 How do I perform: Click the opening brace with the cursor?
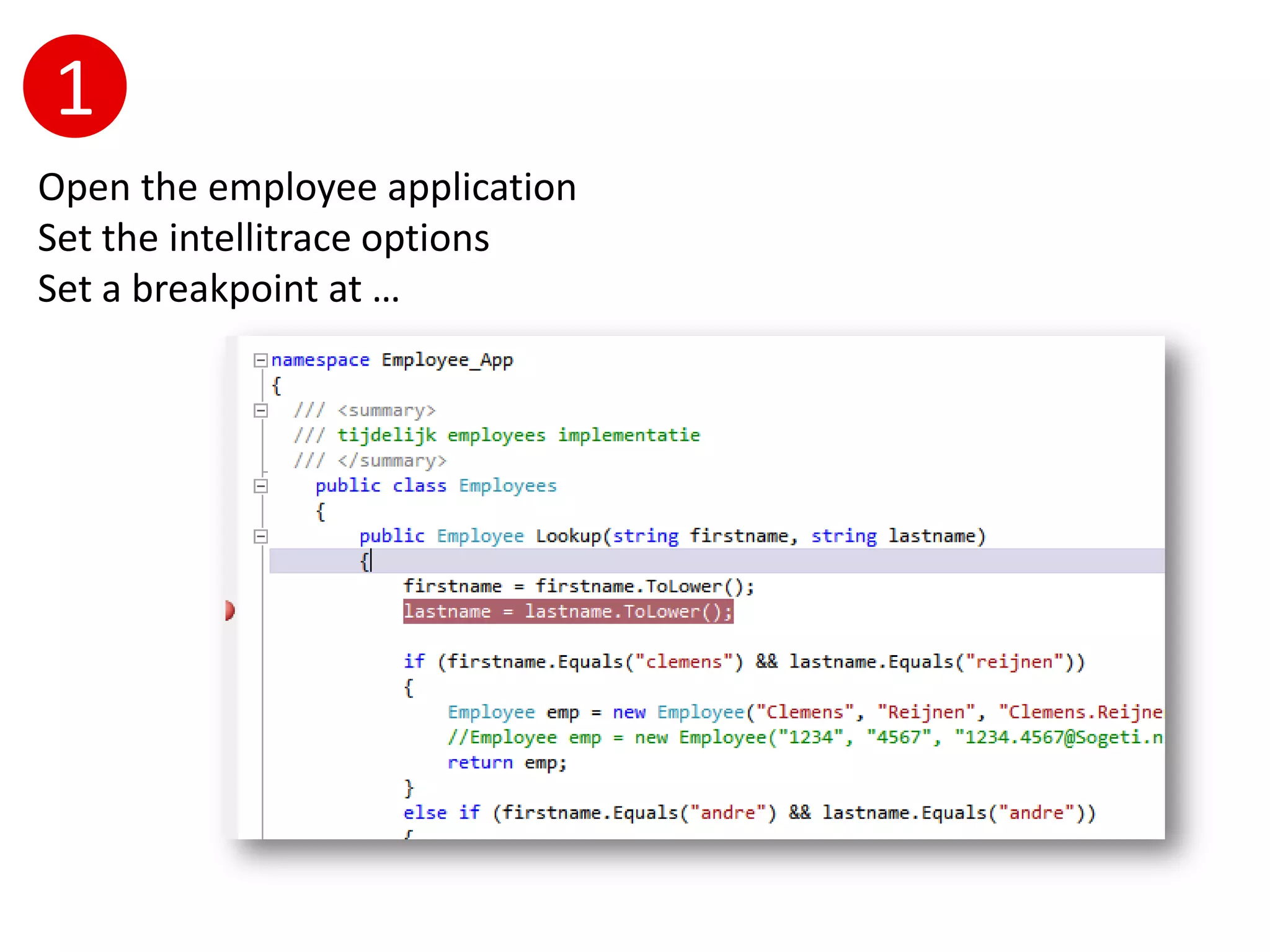(365, 562)
